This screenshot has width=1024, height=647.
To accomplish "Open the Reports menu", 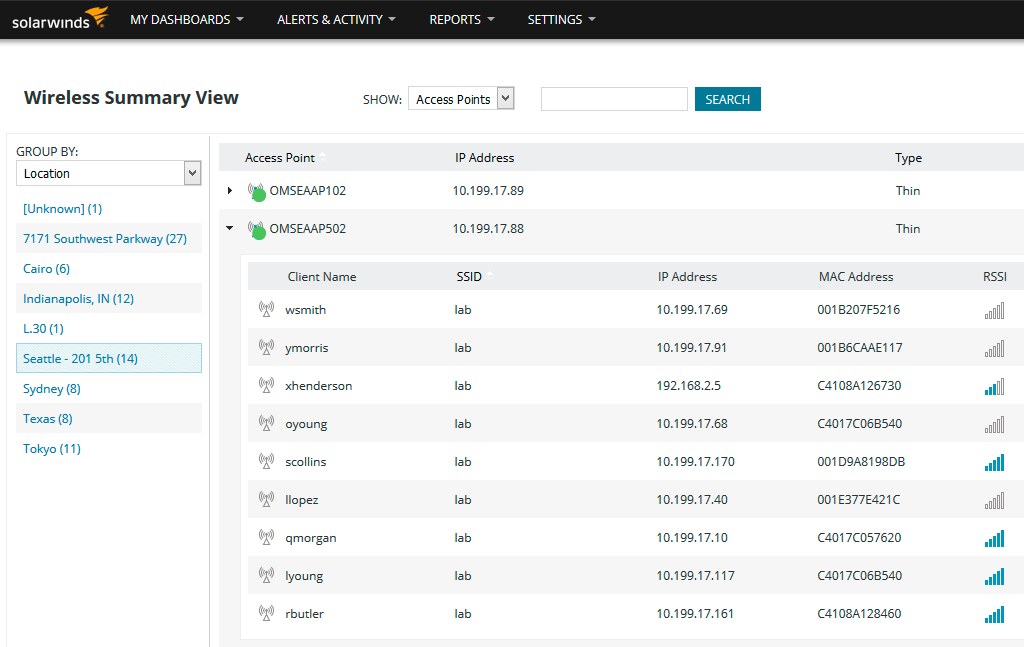I will click(x=462, y=20).
